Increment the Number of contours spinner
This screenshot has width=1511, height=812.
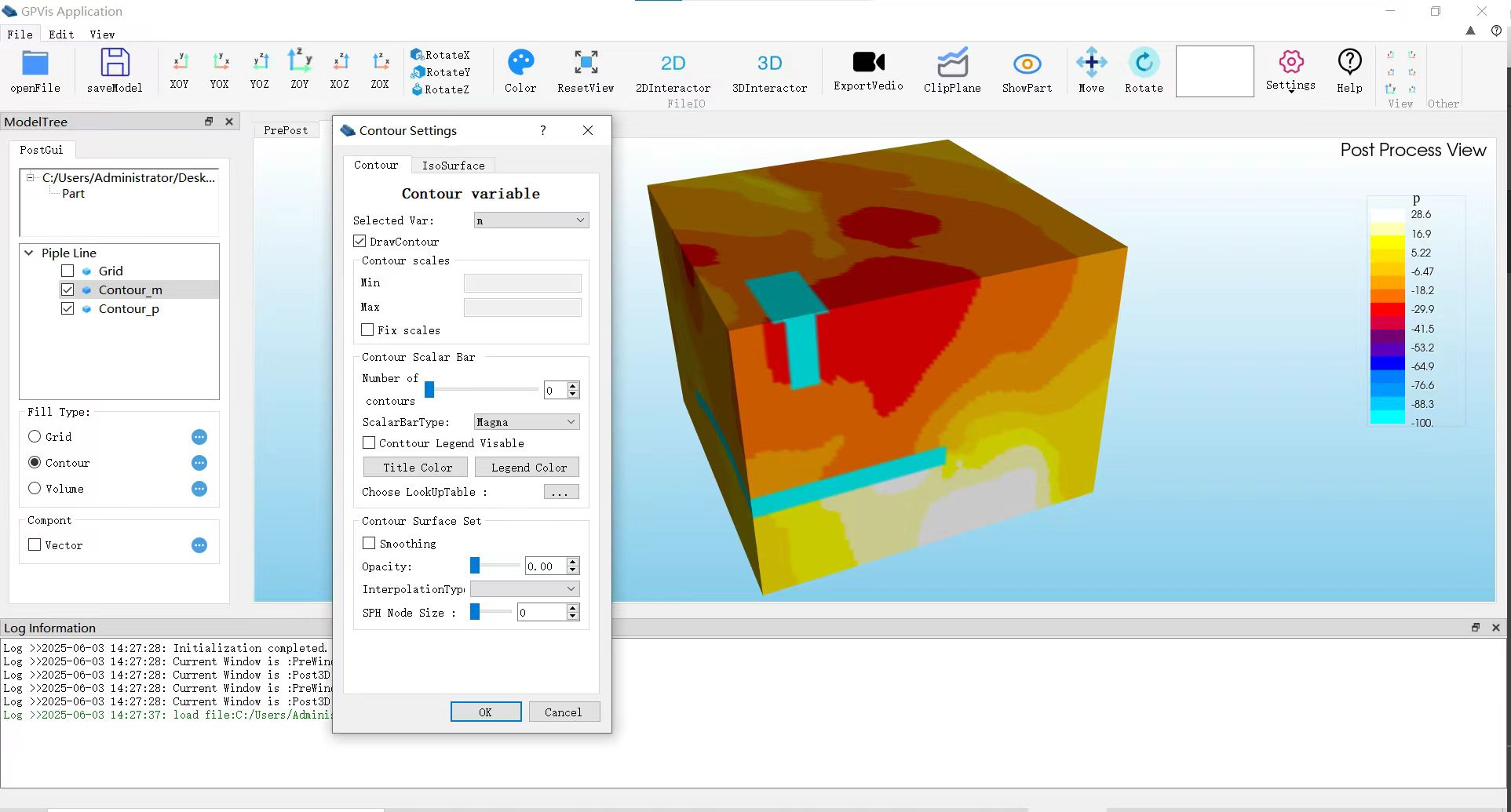coord(573,386)
